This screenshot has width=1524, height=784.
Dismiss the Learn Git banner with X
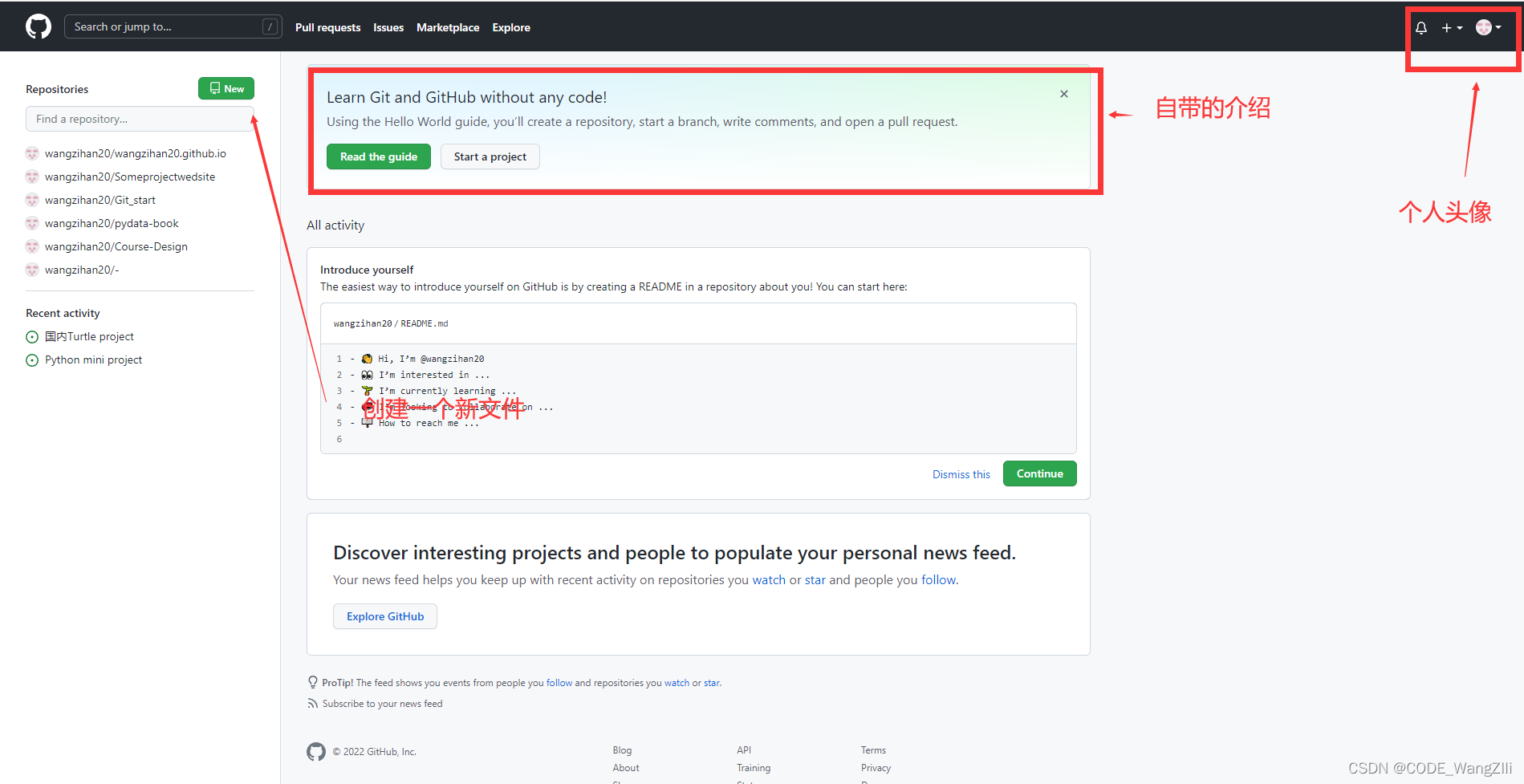(x=1064, y=94)
